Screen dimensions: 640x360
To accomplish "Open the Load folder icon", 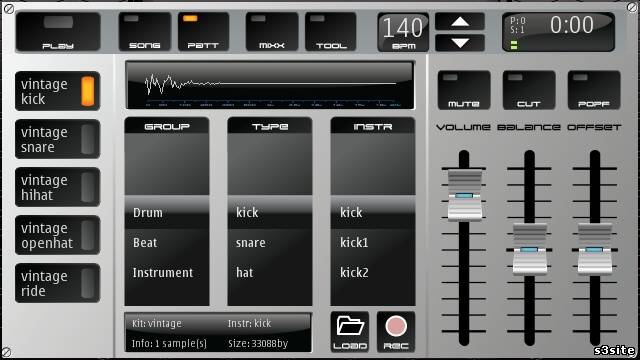I will click(350, 332).
